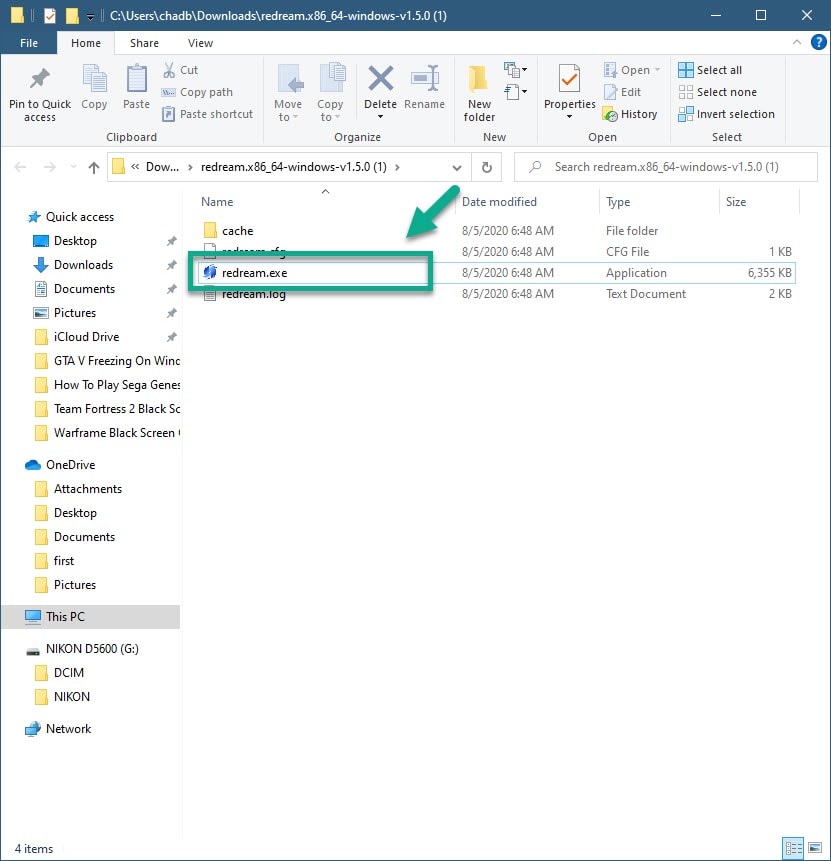831x861 pixels.
Task: Collapse the ribbon with the chevron
Action: [796, 42]
